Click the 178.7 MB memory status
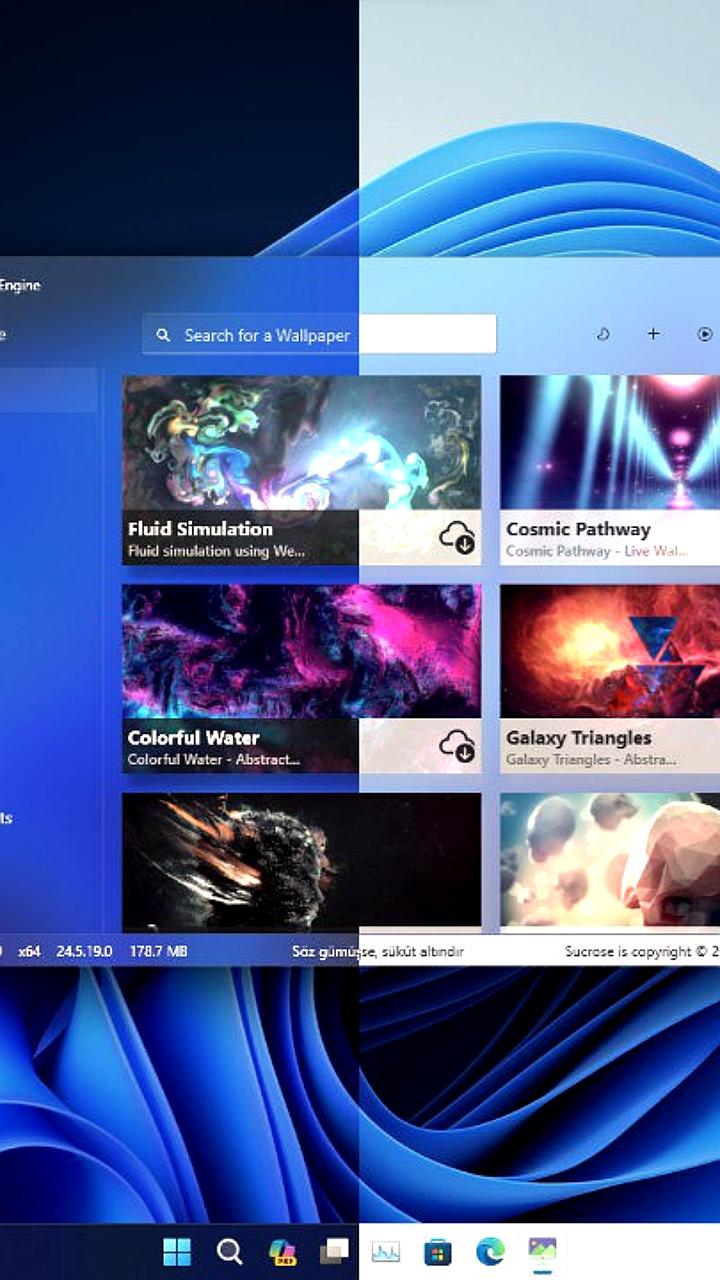 tap(158, 951)
